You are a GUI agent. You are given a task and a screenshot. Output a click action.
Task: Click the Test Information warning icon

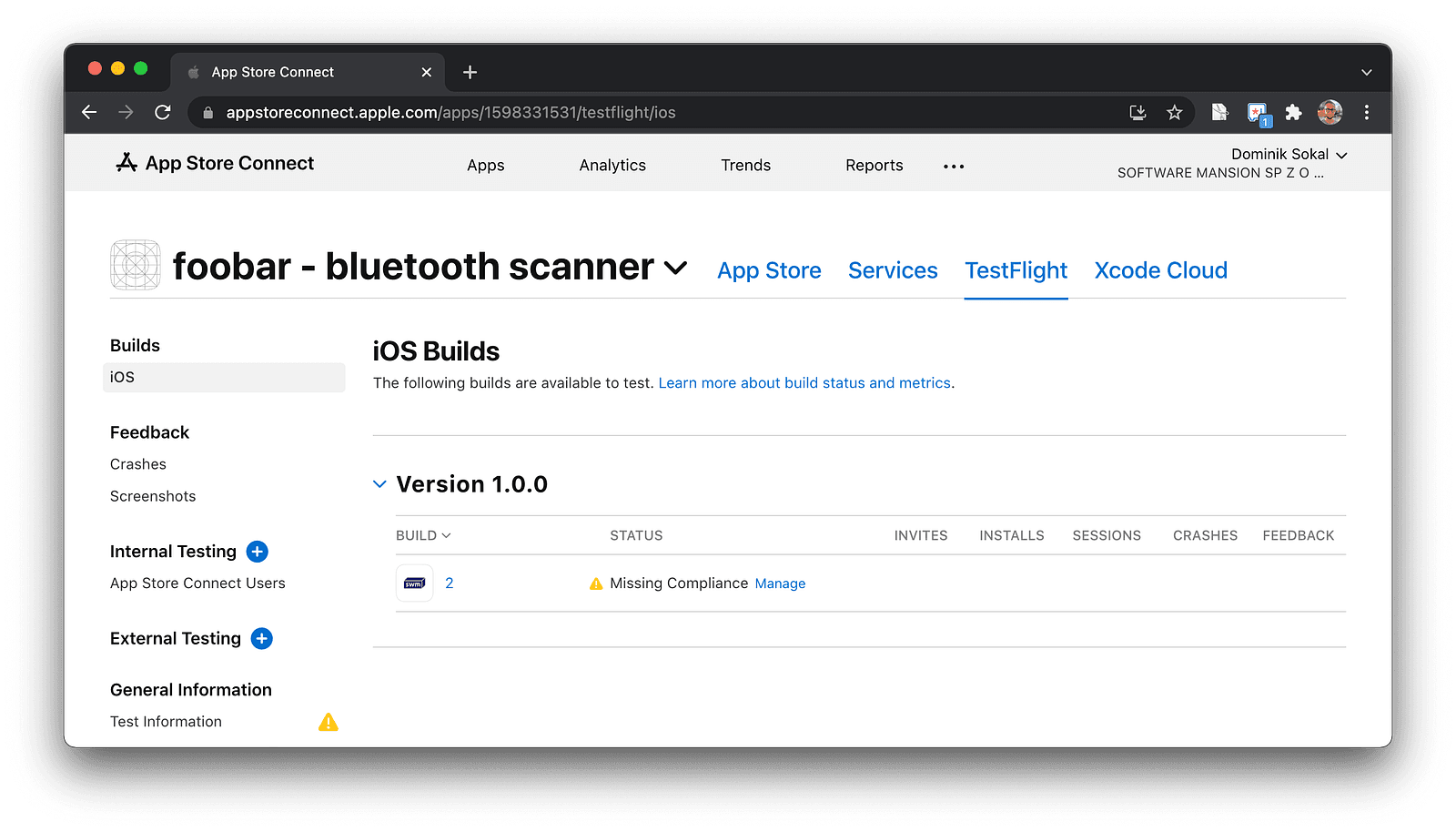pos(329,723)
